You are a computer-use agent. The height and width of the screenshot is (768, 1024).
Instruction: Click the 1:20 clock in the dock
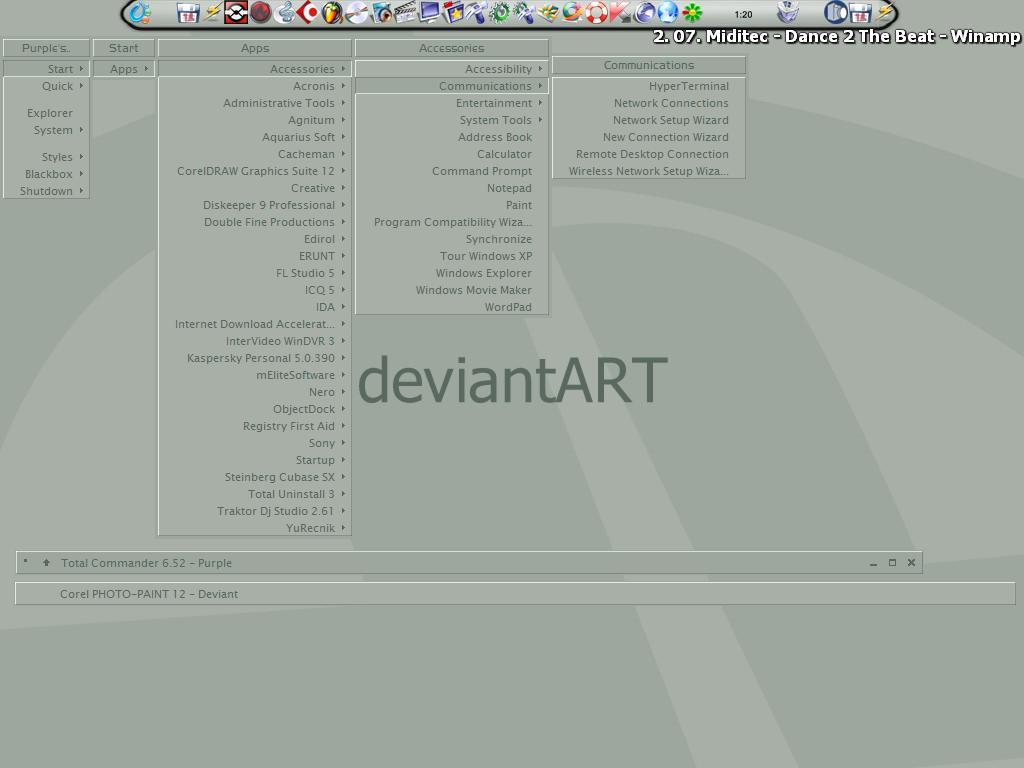click(x=743, y=14)
